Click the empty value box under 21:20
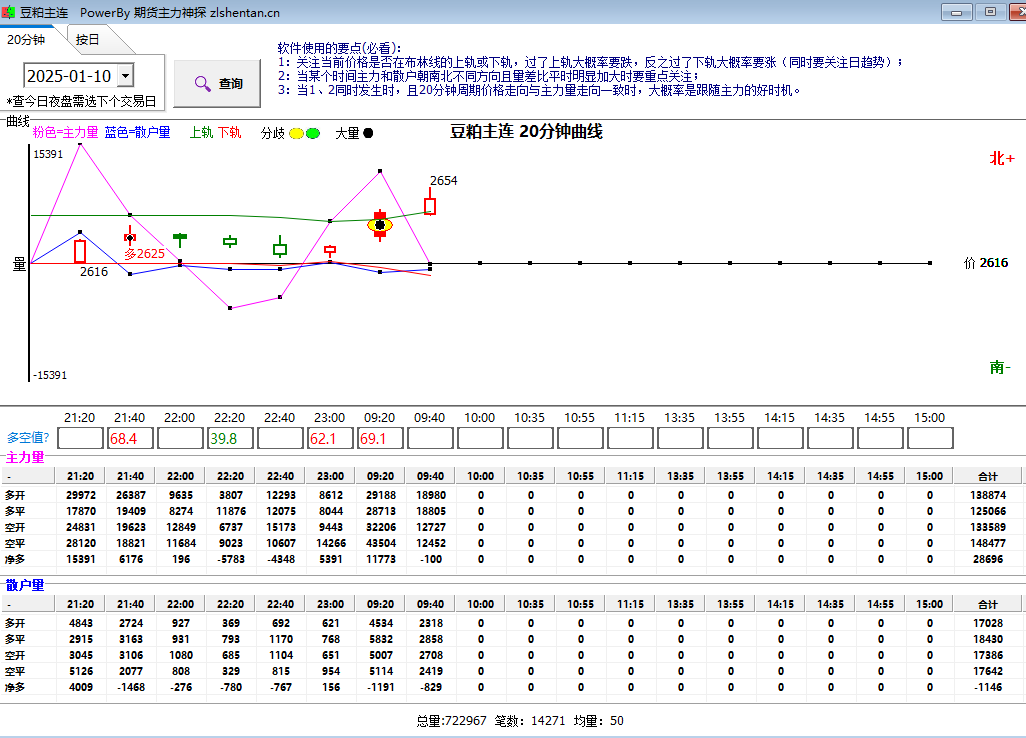Image resolution: width=1026 pixels, height=738 pixels. tap(80, 438)
